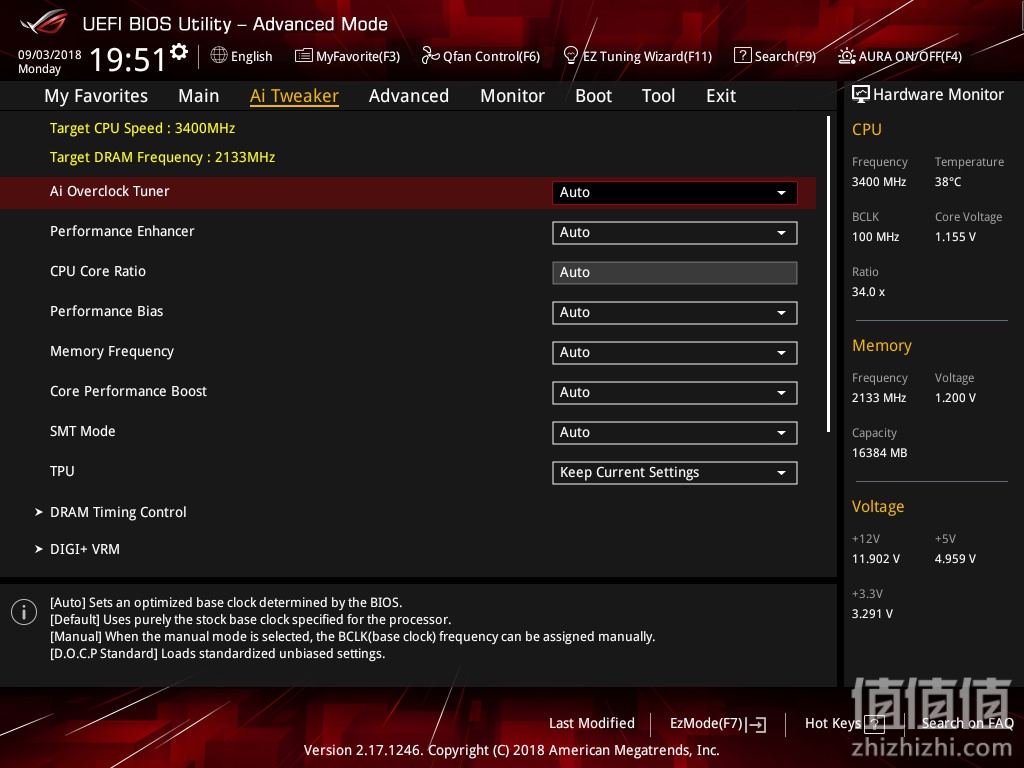Click Target DRAM Frequency : 2133MHz text
Viewport: 1024px width, 768px height.
click(163, 157)
